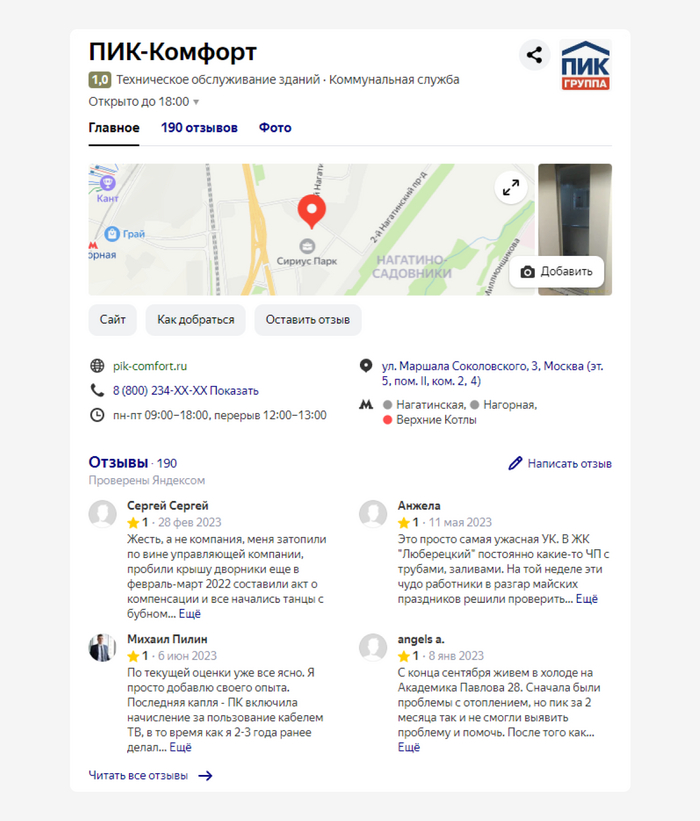The width and height of the screenshot is (700, 821).
Task: Switch to the 190 отзывов tab
Action: click(x=199, y=128)
